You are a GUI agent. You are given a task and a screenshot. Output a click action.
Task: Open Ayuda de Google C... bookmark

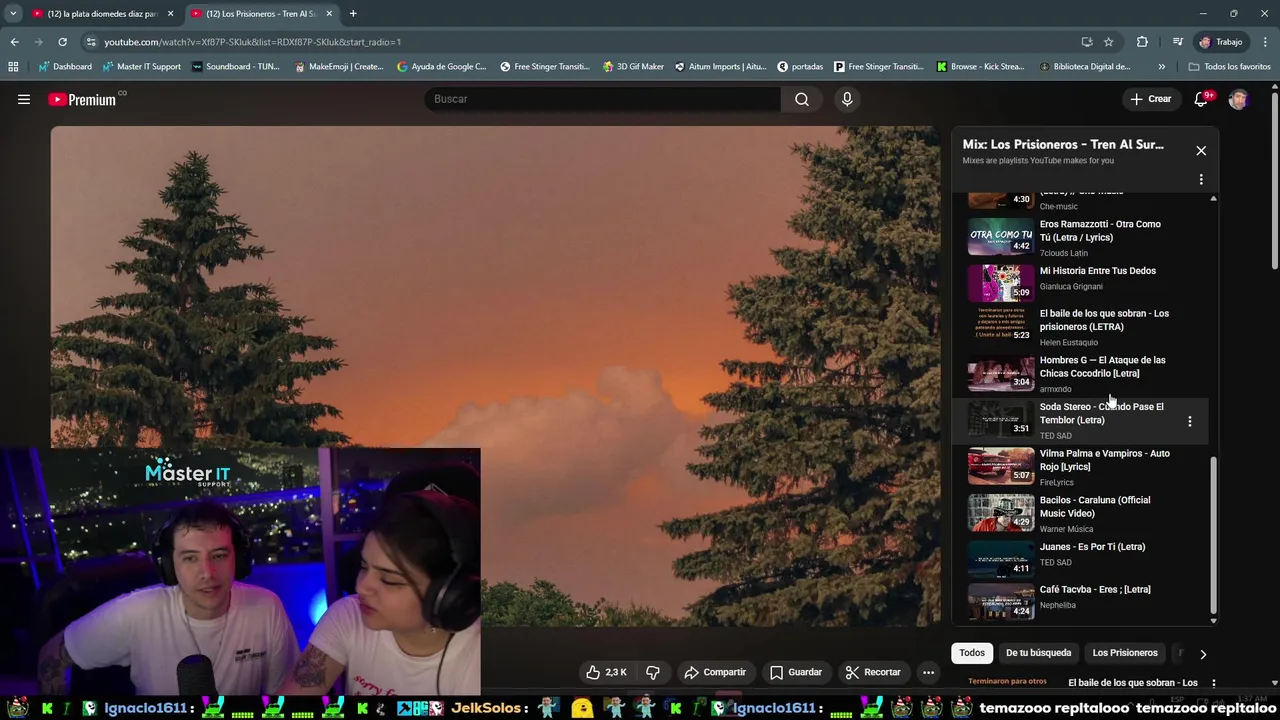tap(441, 67)
